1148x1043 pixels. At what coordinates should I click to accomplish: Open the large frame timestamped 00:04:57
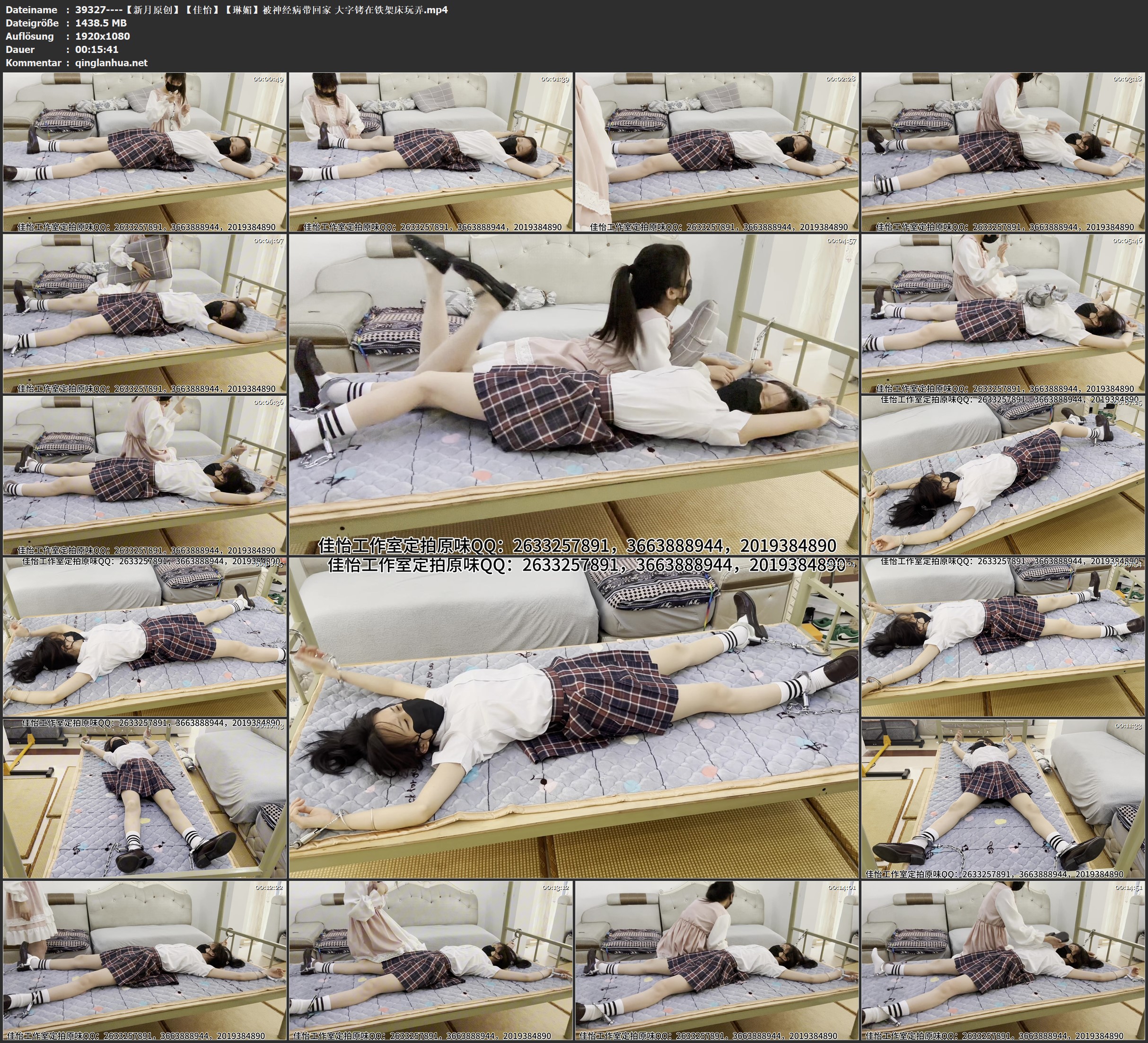(x=573, y=394)
